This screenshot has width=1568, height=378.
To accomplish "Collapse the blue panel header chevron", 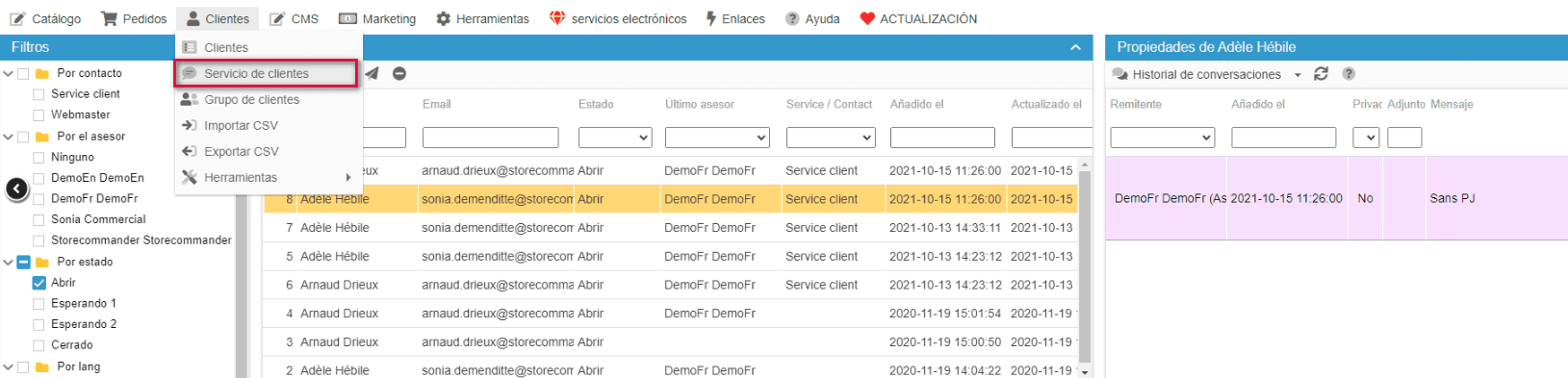I will [x=1075, y=47].
